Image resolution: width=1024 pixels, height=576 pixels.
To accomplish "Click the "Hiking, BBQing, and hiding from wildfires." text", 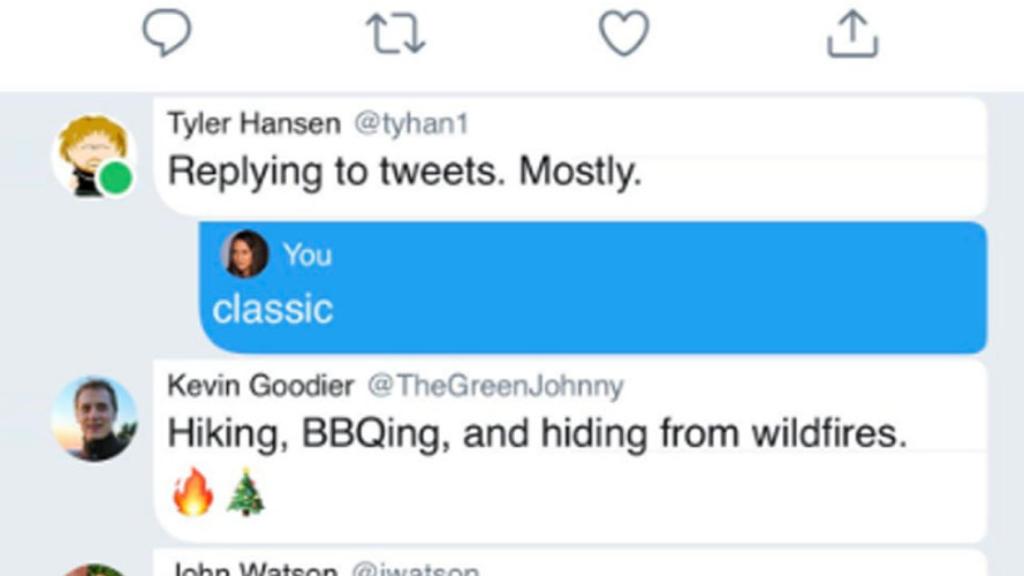I will 536,434.
